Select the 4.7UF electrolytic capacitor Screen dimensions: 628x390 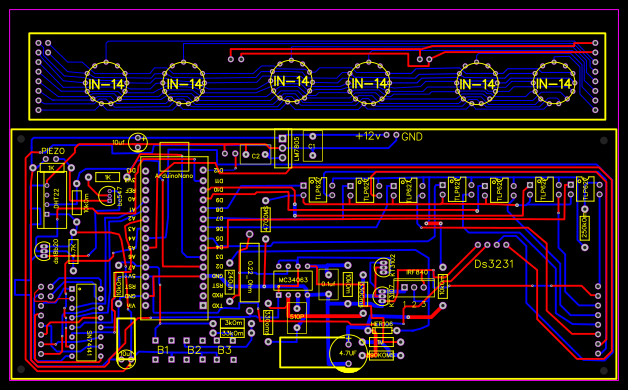[348, 353]
